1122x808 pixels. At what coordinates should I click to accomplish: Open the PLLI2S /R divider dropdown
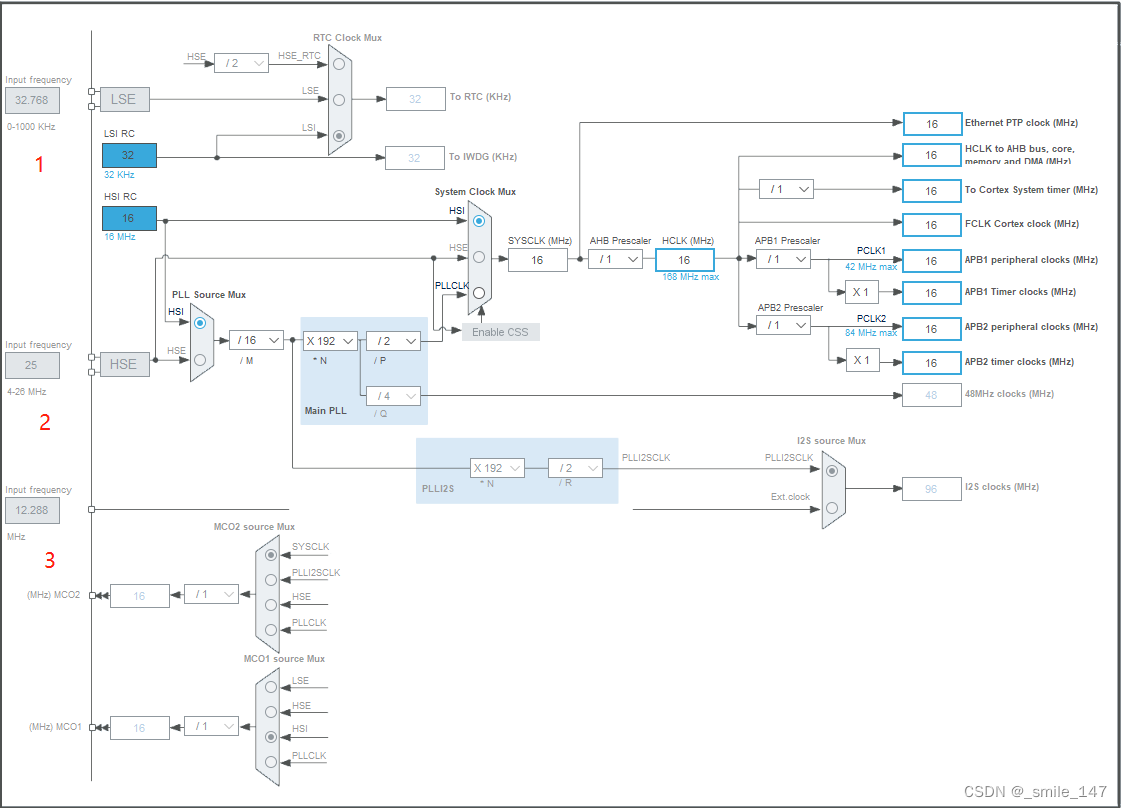(x=578, y=467)
